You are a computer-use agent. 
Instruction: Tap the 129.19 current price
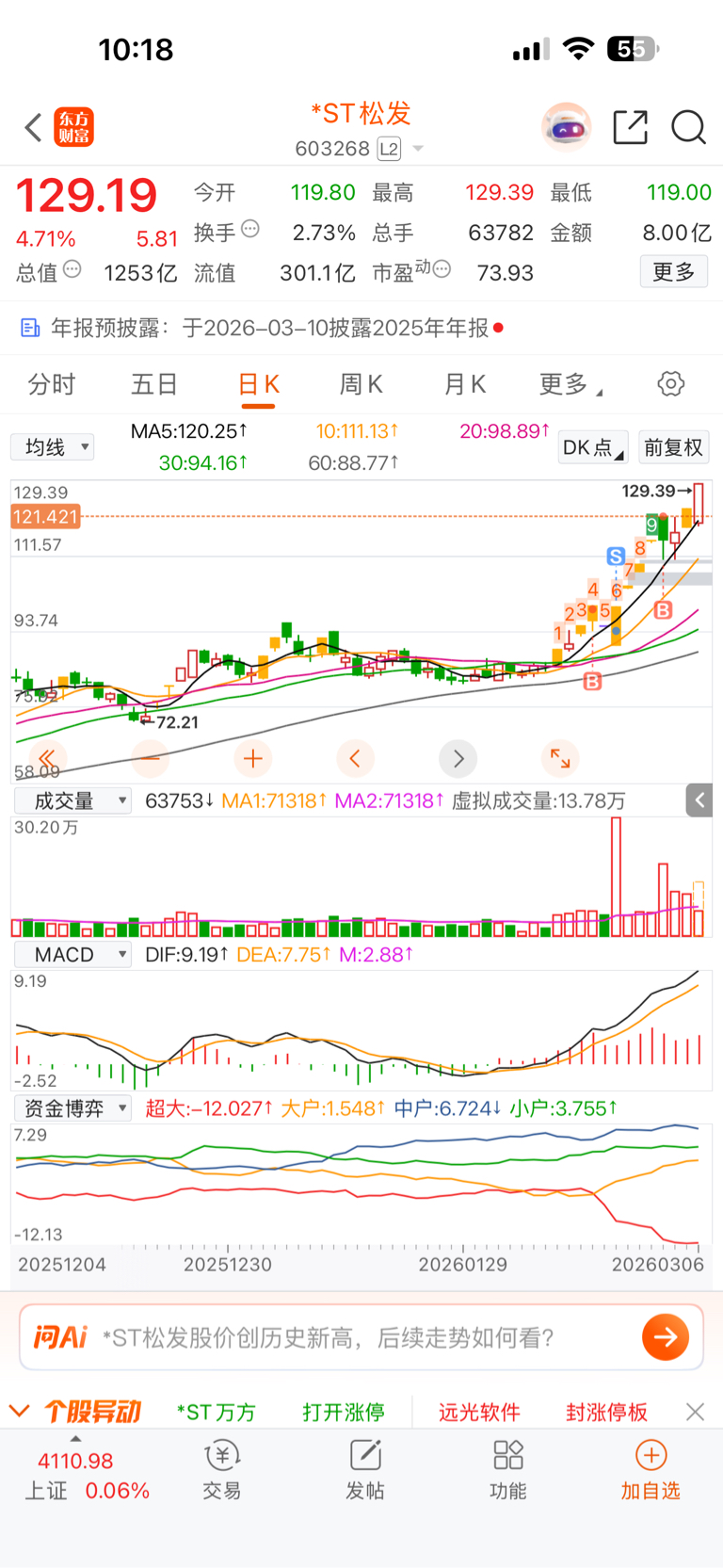(86, 196)
